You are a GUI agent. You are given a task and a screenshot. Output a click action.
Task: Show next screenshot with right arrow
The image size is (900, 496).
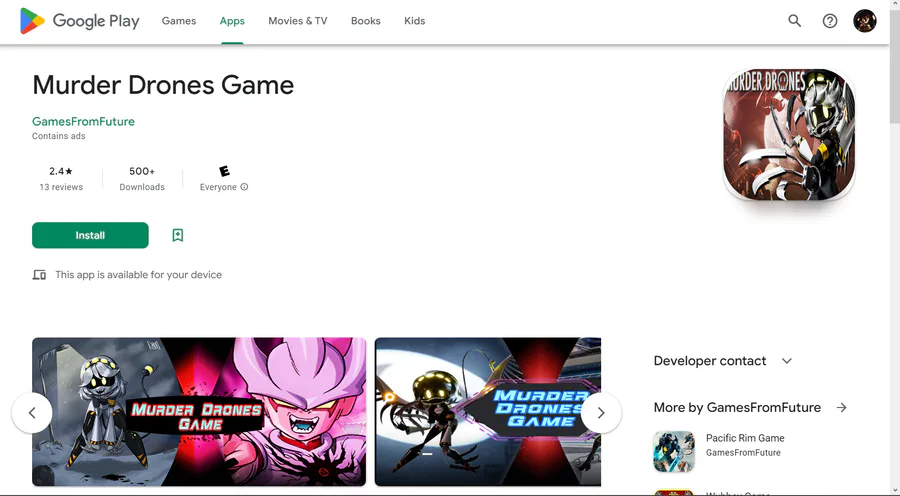601,413
